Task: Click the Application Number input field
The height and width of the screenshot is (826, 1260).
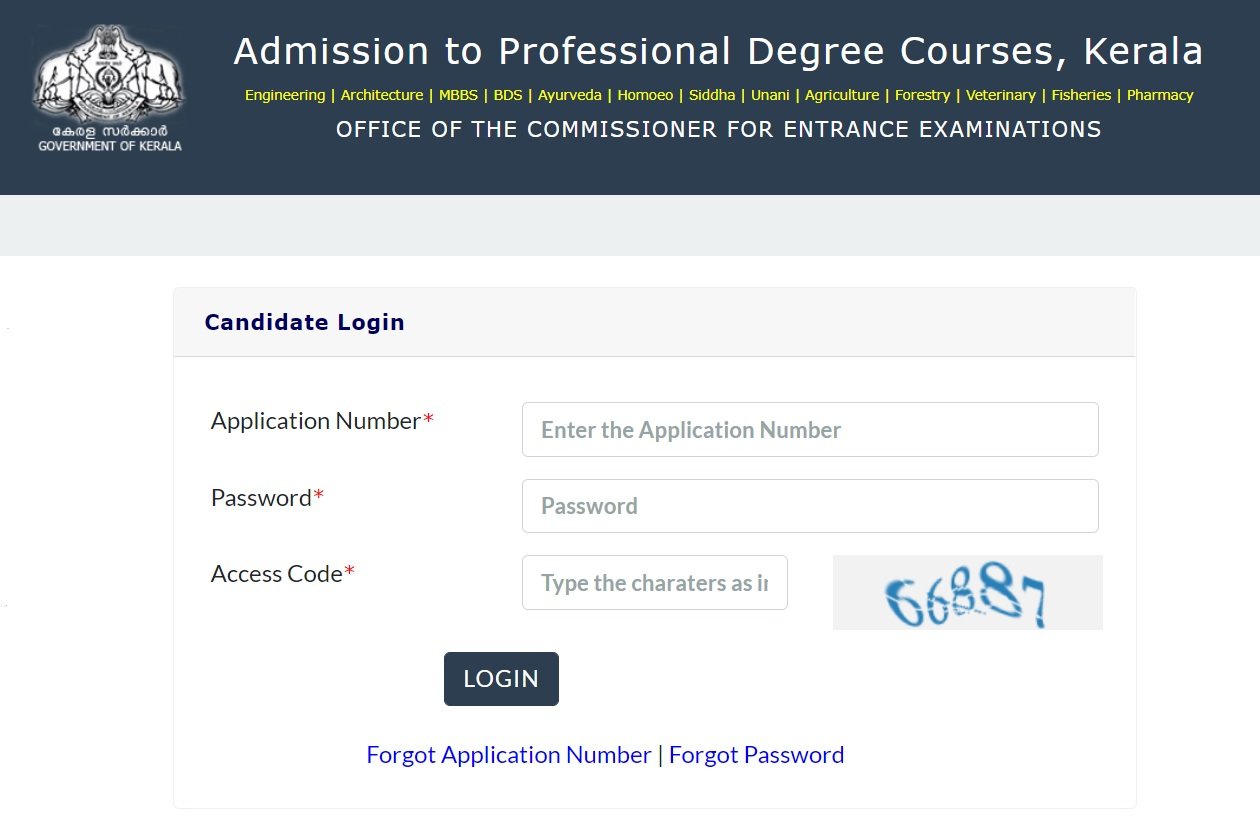Action: 810,429
